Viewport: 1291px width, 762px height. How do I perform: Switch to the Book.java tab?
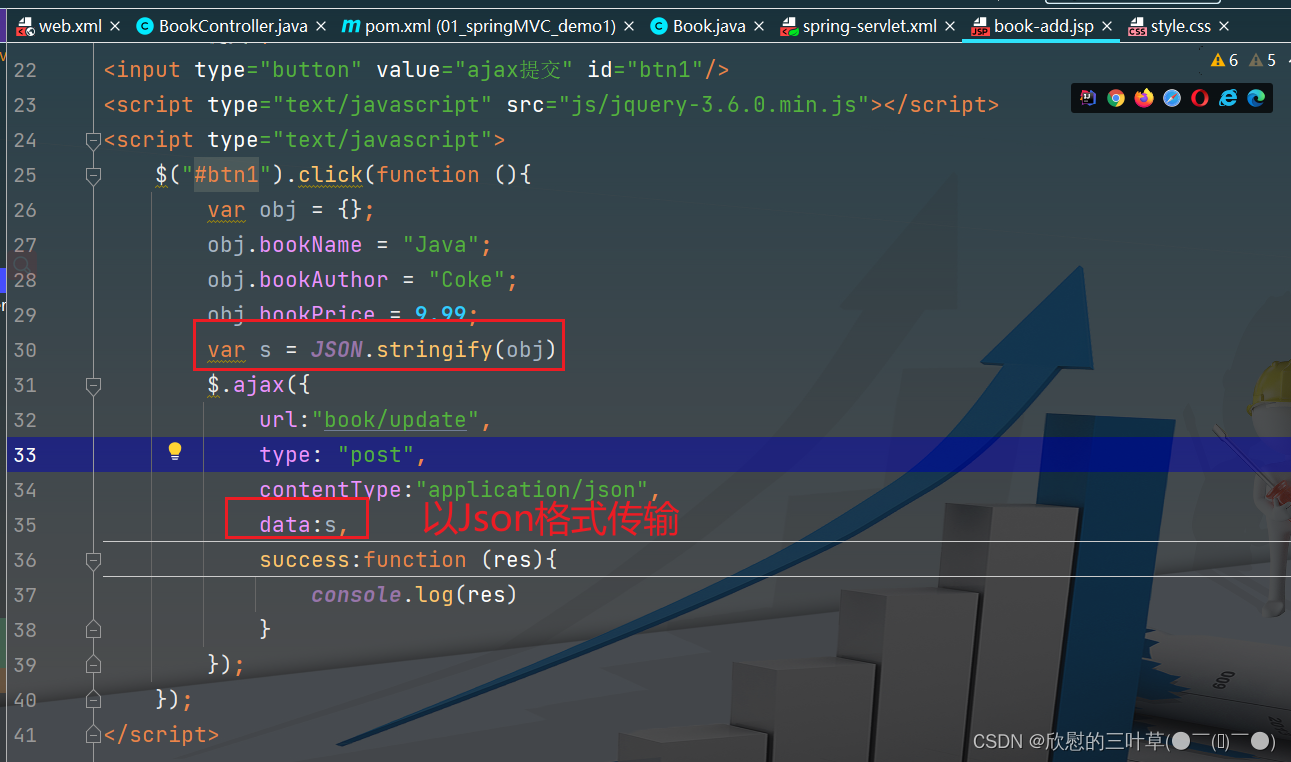coord(709,26)
